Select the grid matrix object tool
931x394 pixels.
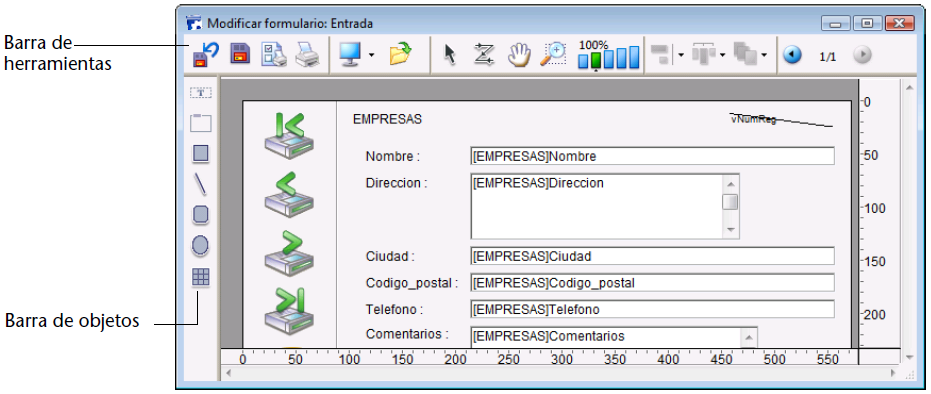[201, 277]
